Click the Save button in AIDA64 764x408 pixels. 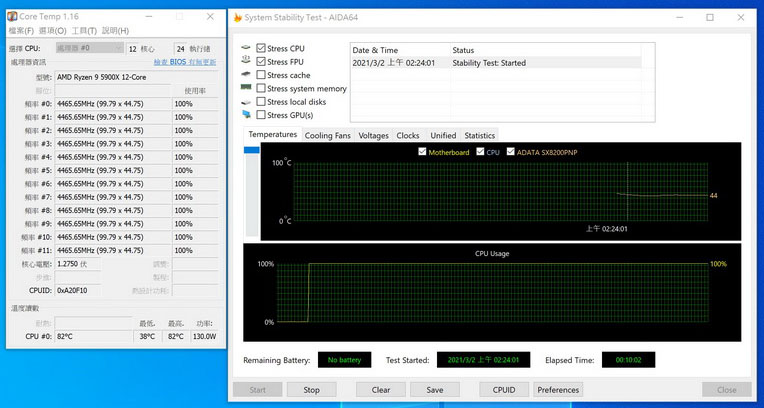click(x=435, y=389)
